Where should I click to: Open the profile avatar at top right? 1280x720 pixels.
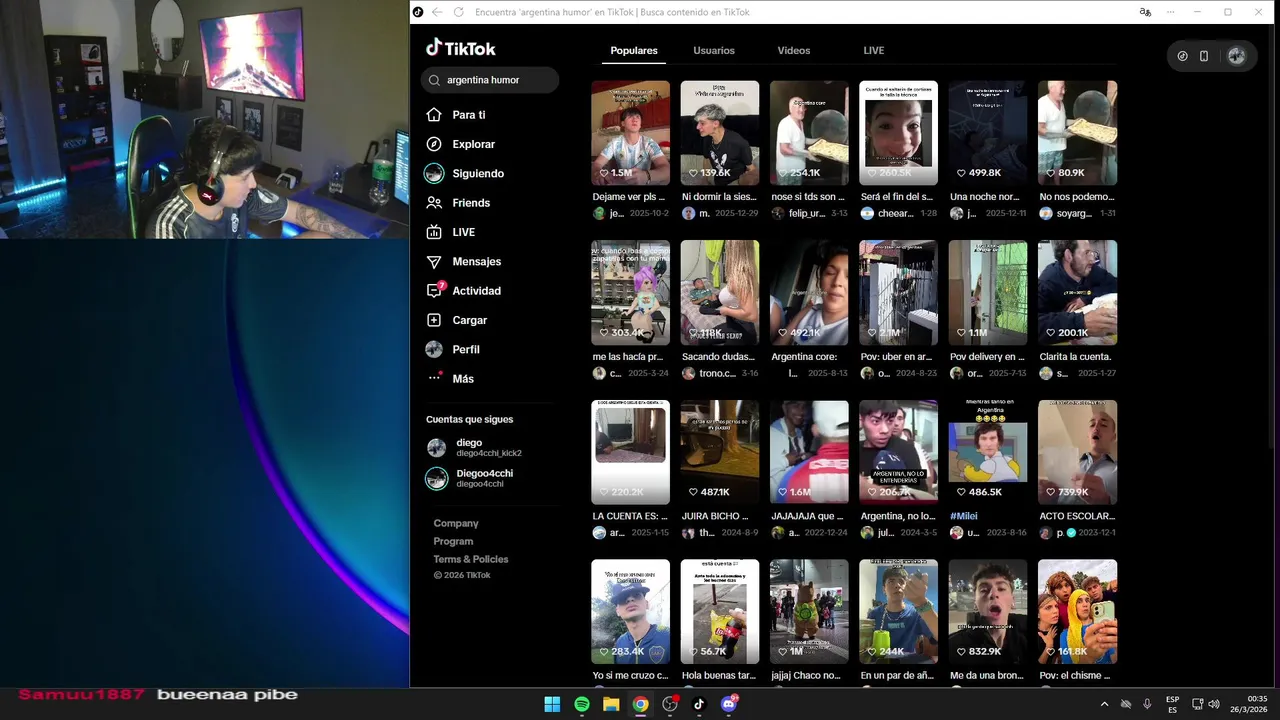click(x=1236, y=56)
